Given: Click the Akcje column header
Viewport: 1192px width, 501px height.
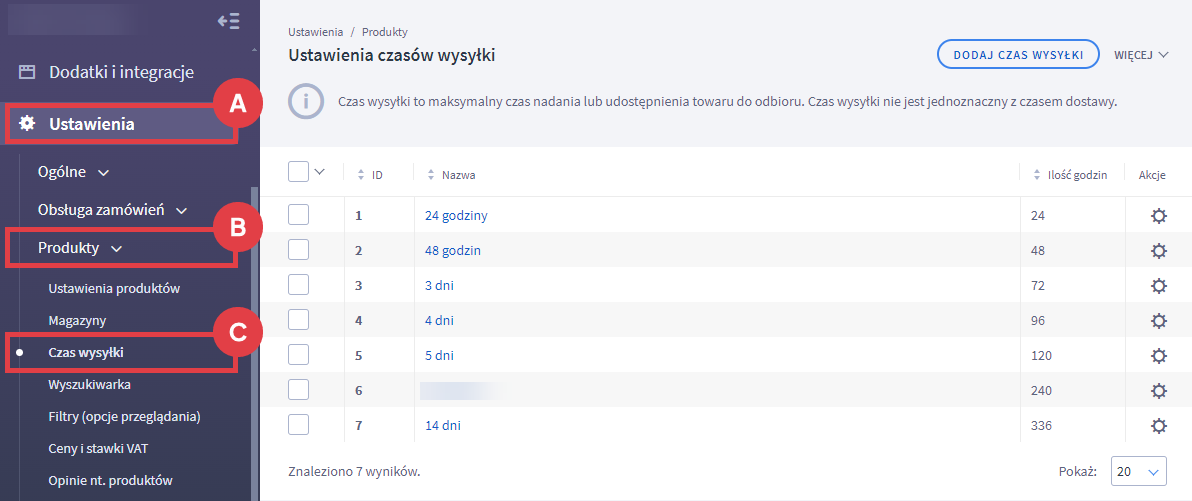Looking at the screenshot, I should 1152,176.
